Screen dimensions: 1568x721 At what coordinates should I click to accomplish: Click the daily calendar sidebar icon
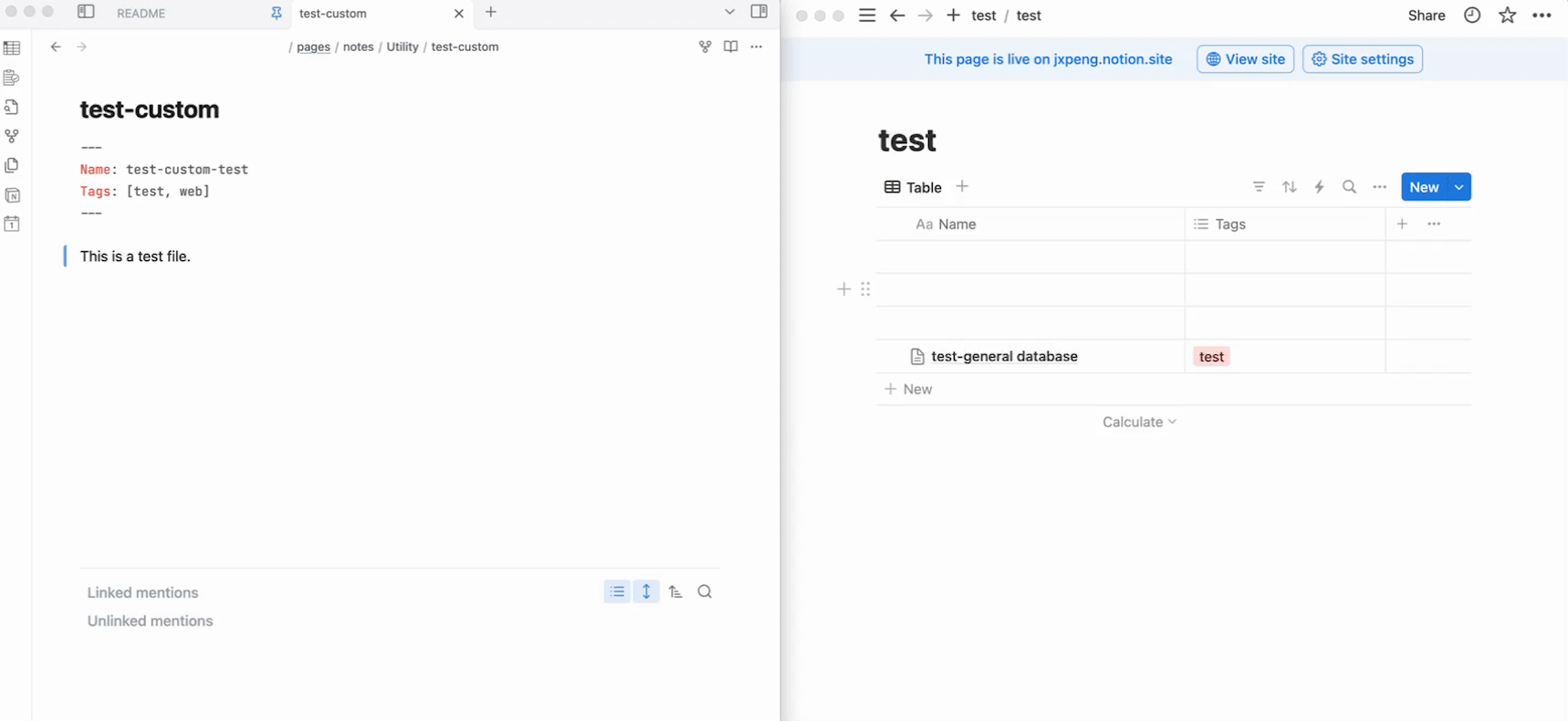click(12, 225)
